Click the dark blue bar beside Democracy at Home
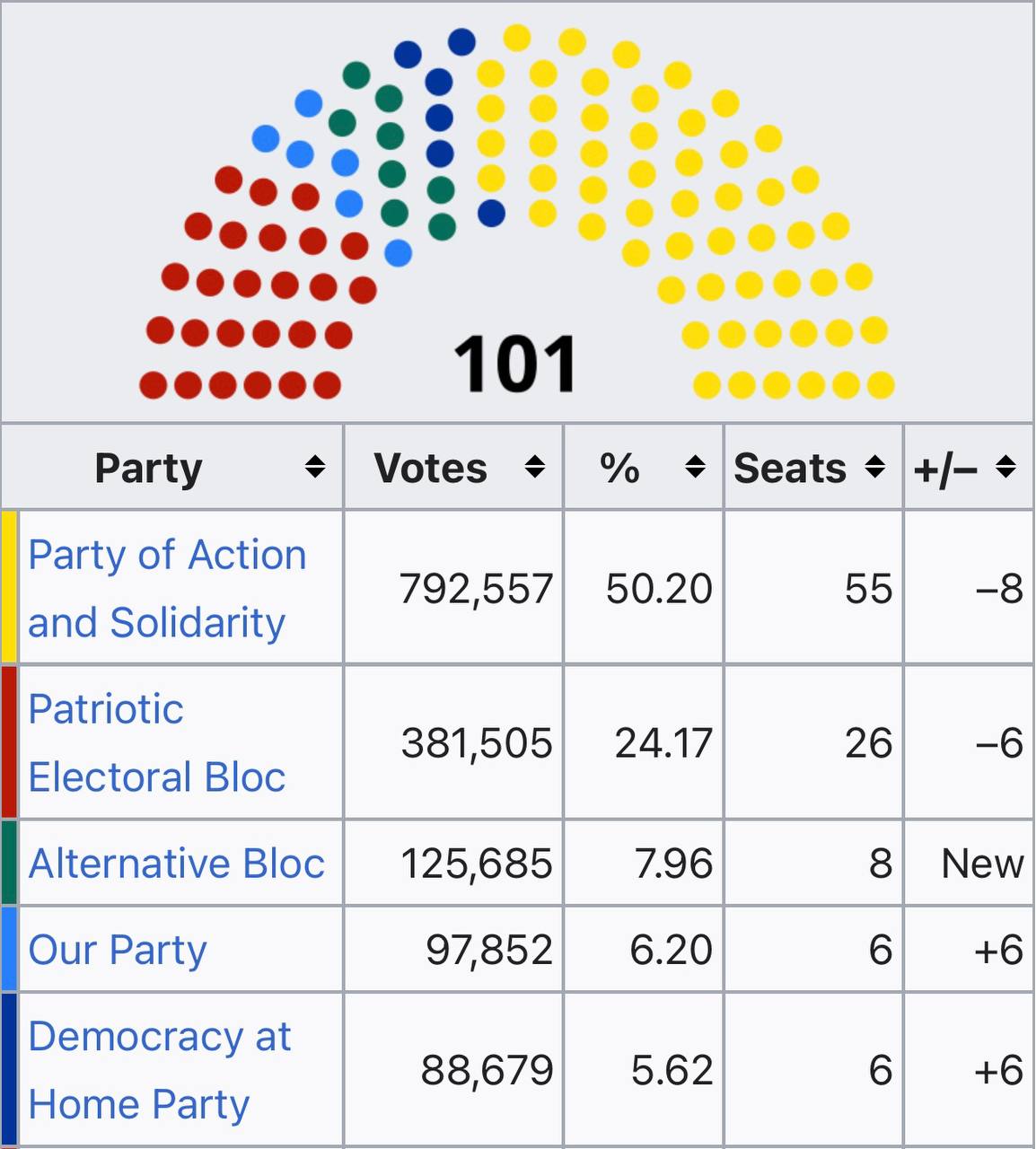This screenshot has height=1149, width=1036. 10,1070
